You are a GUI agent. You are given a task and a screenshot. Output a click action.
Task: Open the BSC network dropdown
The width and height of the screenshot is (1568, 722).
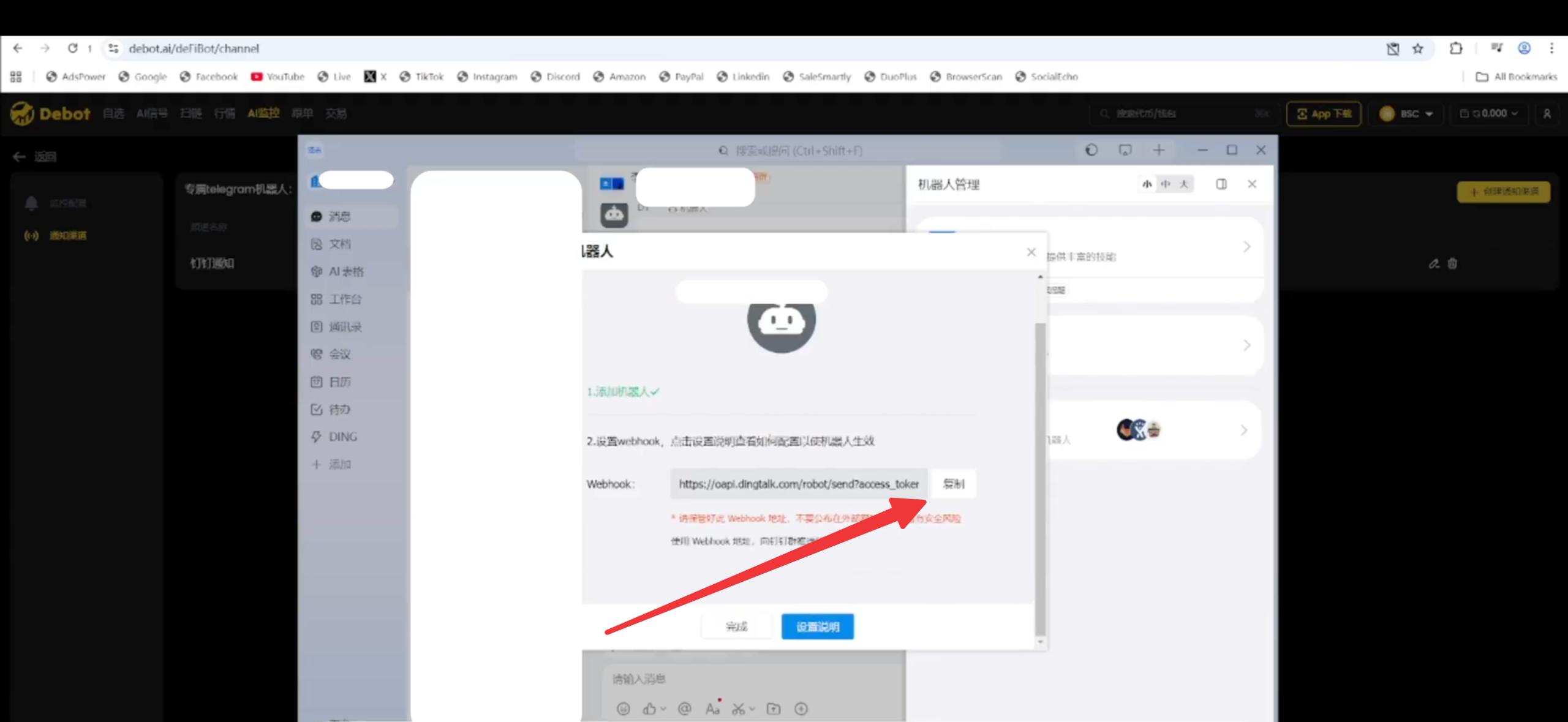click(x=1407, y=113)
